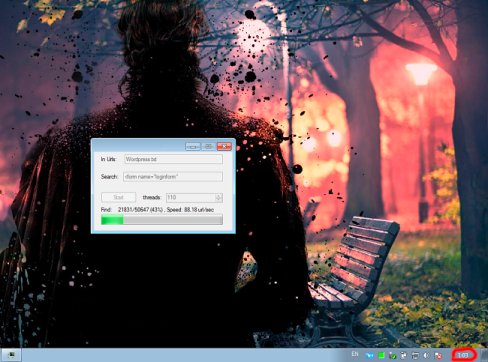The height and width of the screenshot is (362, 488).
Task: Click the green scan progress bar
Action: click(162, 220)
